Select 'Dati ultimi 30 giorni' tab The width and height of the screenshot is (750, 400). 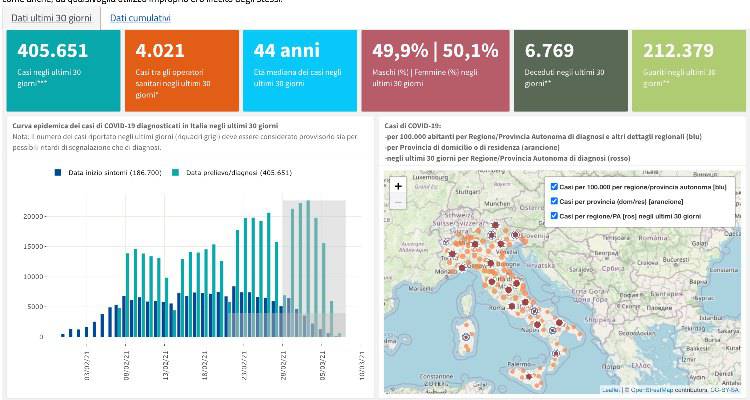click(48, 18)
